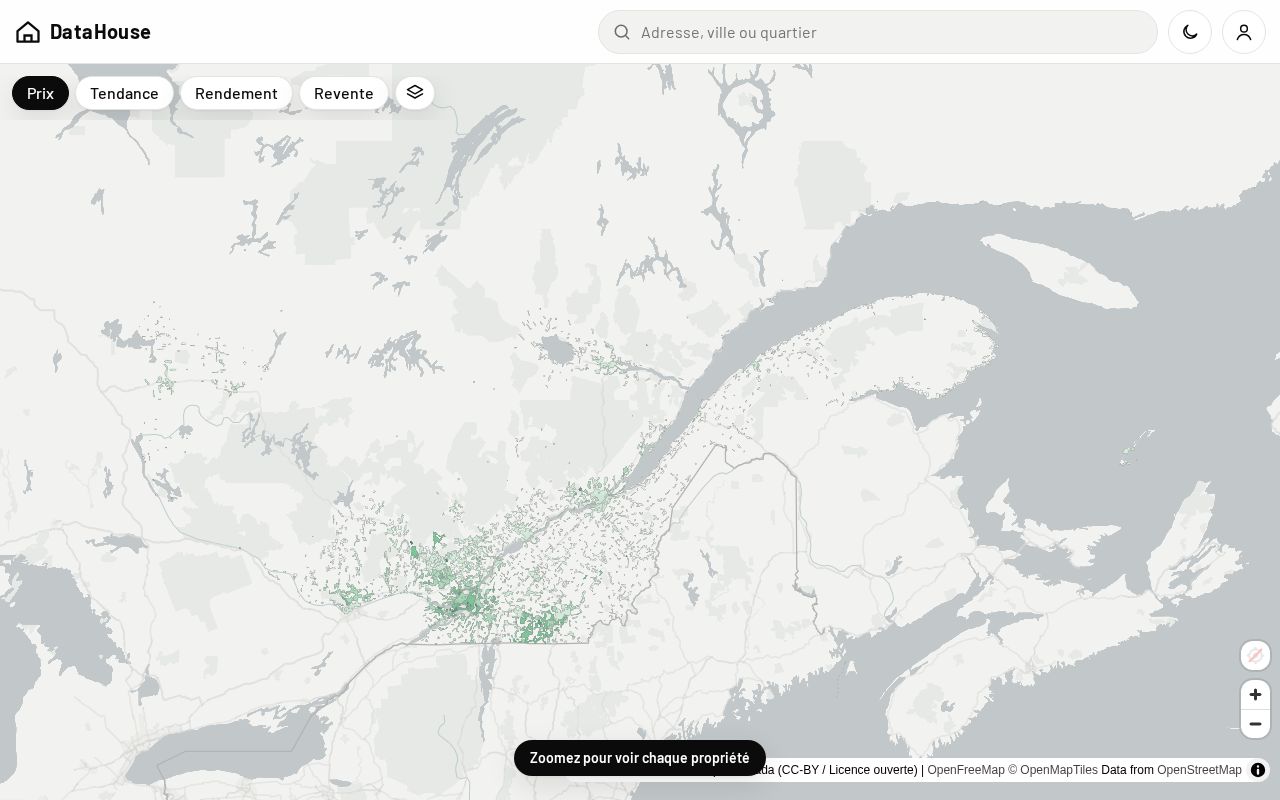Toggle dark mode with the moon icon

click(x=1190, y=32)
